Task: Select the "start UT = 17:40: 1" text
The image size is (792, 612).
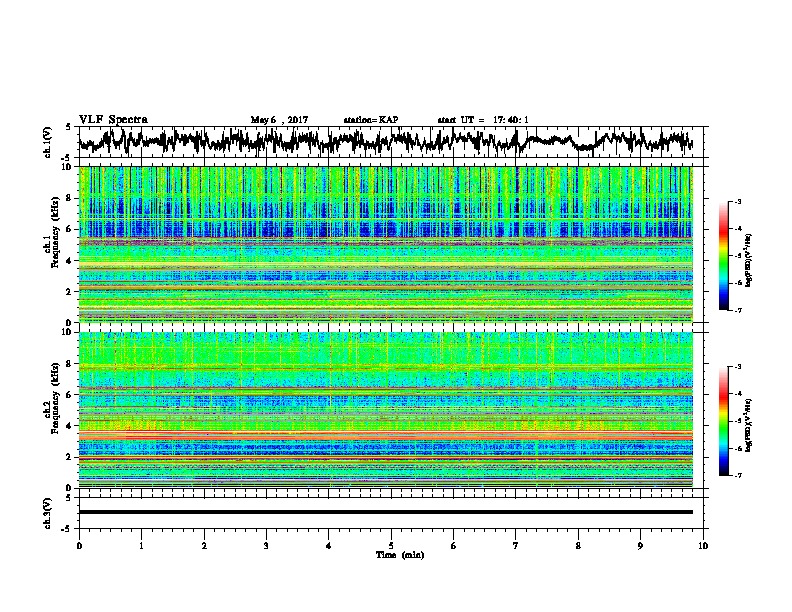Action: point(483,120)
